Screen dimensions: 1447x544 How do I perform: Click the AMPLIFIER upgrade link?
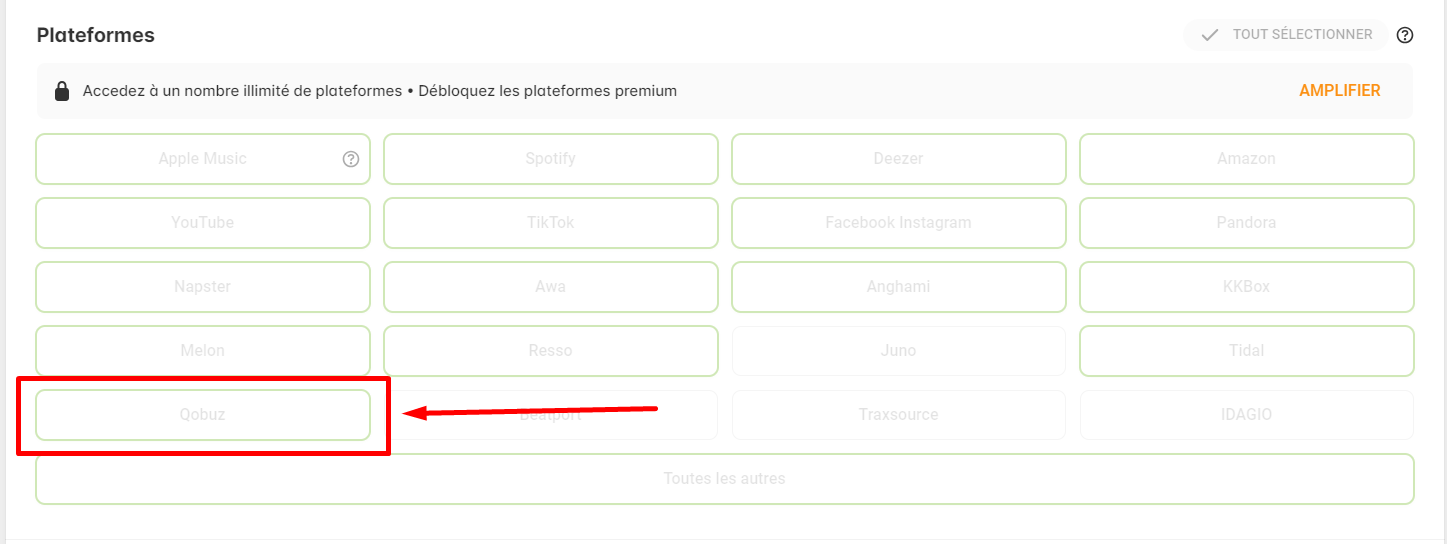(1340, 91)
